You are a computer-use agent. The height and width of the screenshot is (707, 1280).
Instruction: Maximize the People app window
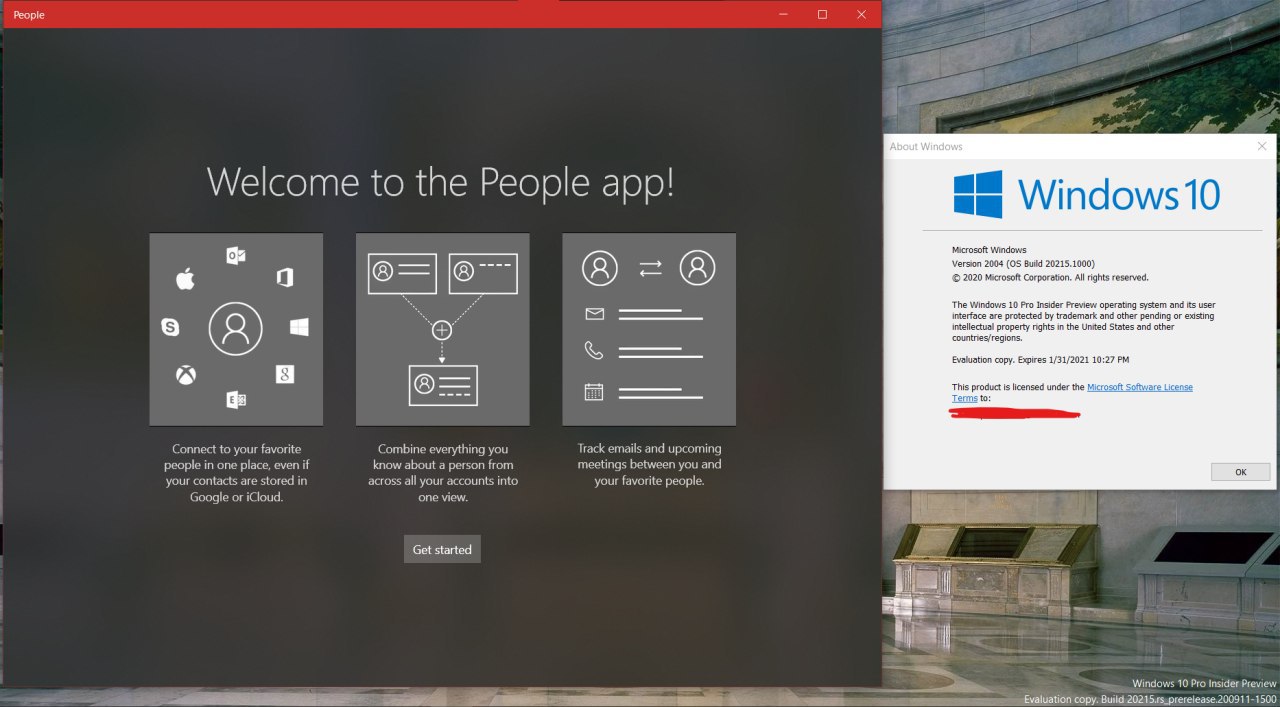822,14
